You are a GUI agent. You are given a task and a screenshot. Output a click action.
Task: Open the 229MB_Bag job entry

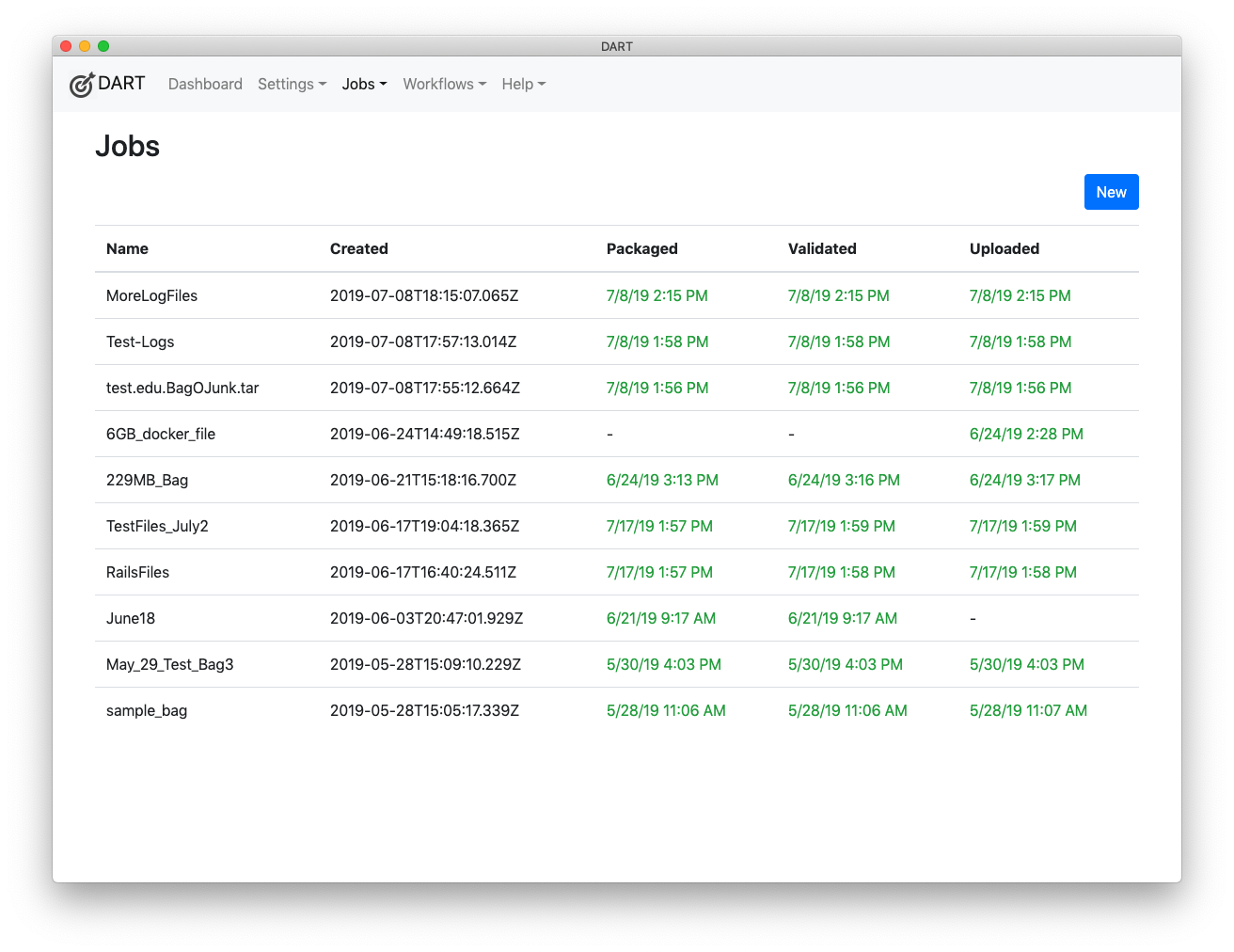pyautogui.click(x=147, y=480)
